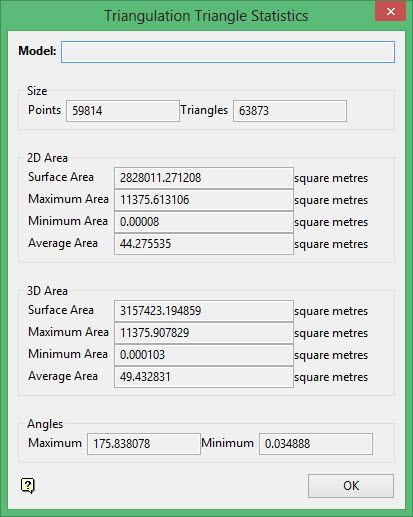Click the 2D Surface Area value field
The height and width of the screenshot is (517, 413).
[x=204, y=178]
